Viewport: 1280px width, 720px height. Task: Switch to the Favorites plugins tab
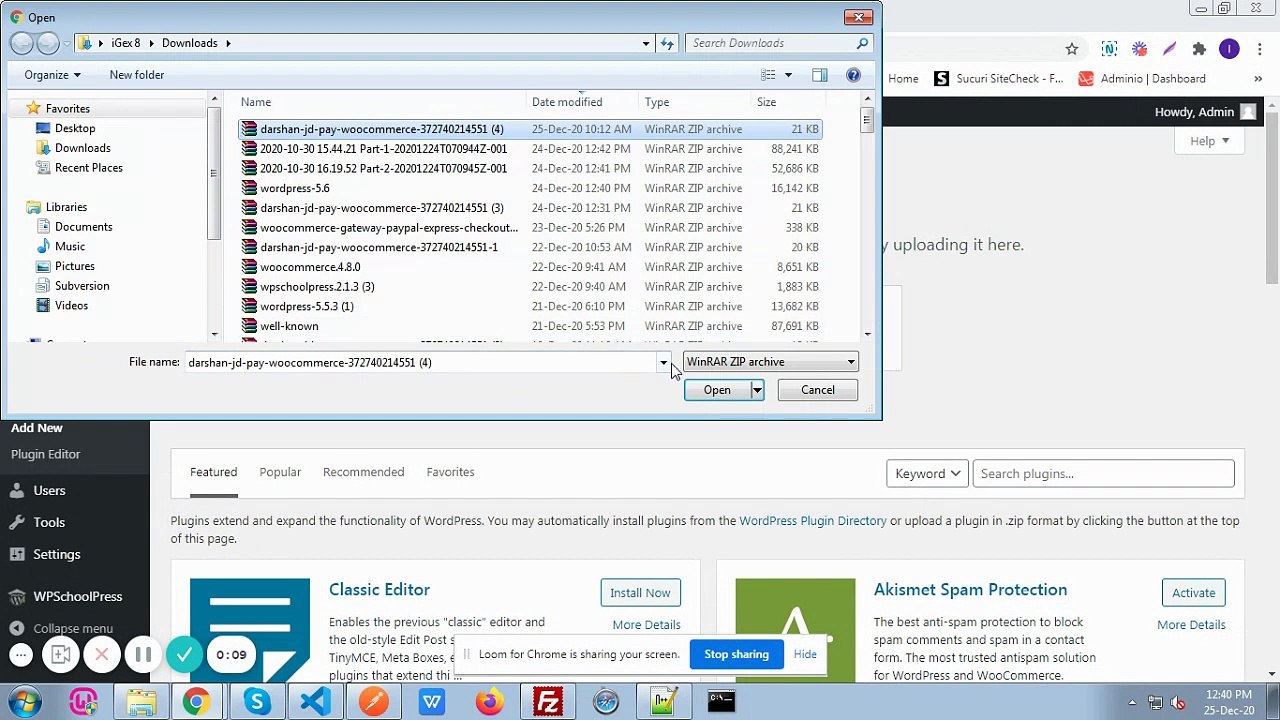tap(450, 472)
